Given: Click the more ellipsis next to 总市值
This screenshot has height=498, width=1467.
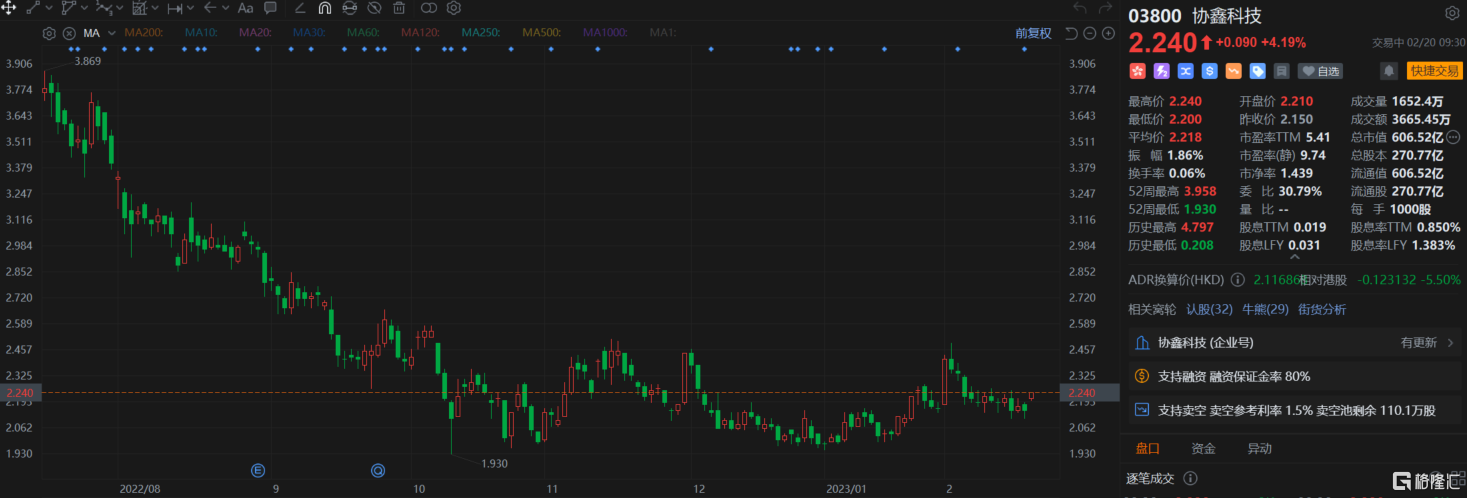Looking at the screenshot, I should click(x=1452, y=137).
